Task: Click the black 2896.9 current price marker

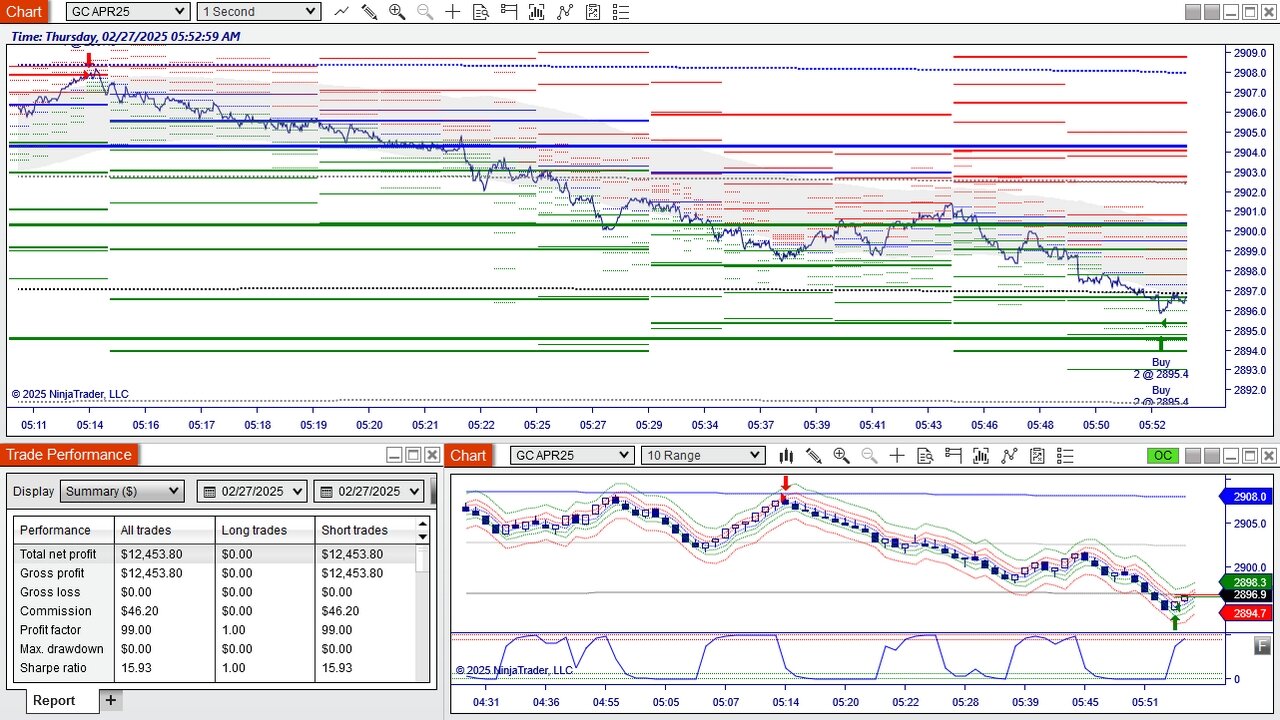Action: 1246,596
